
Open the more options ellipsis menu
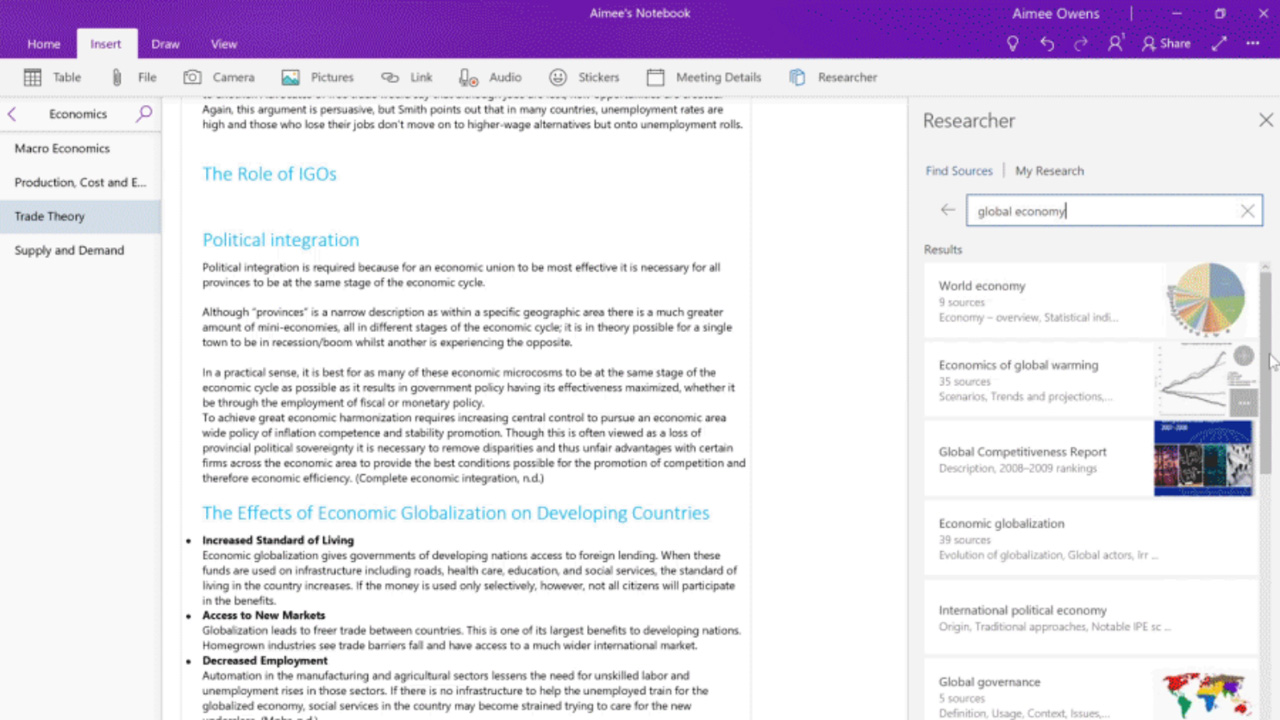[x=1253, y=43]
